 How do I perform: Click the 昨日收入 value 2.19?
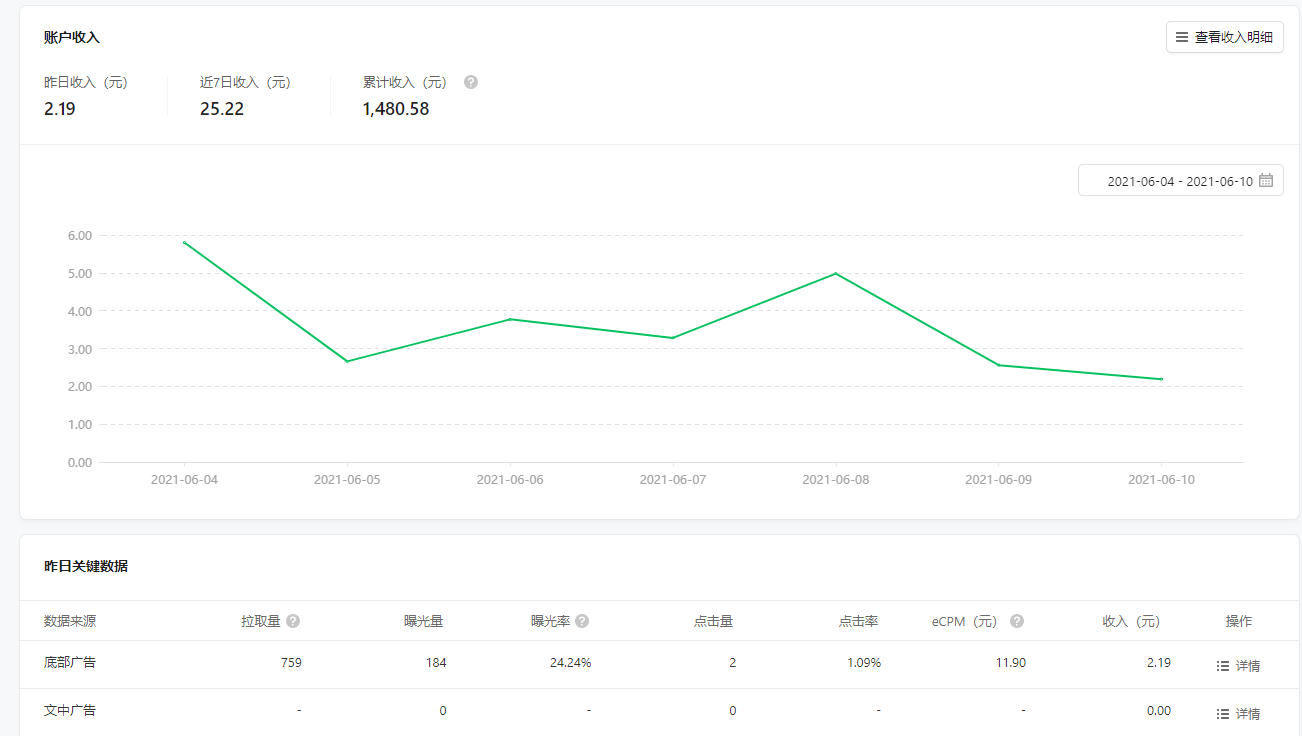pos(60,109)
